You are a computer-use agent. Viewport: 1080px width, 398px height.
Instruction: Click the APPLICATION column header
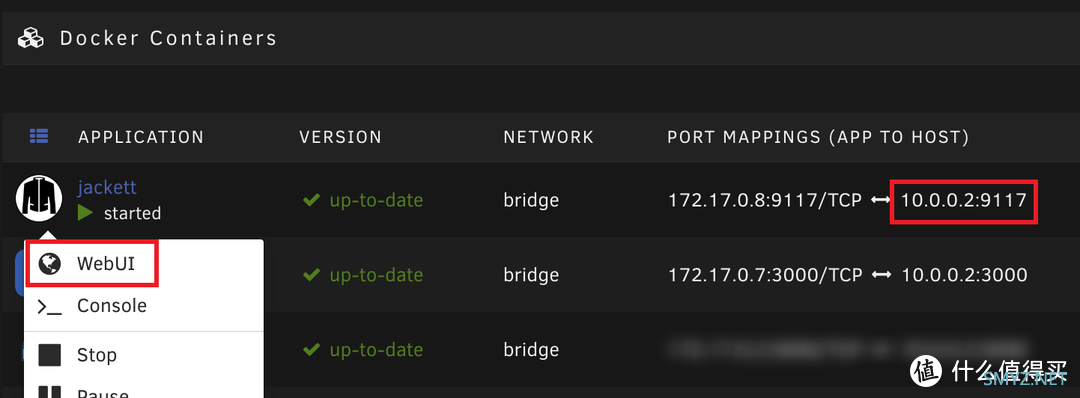141,137
